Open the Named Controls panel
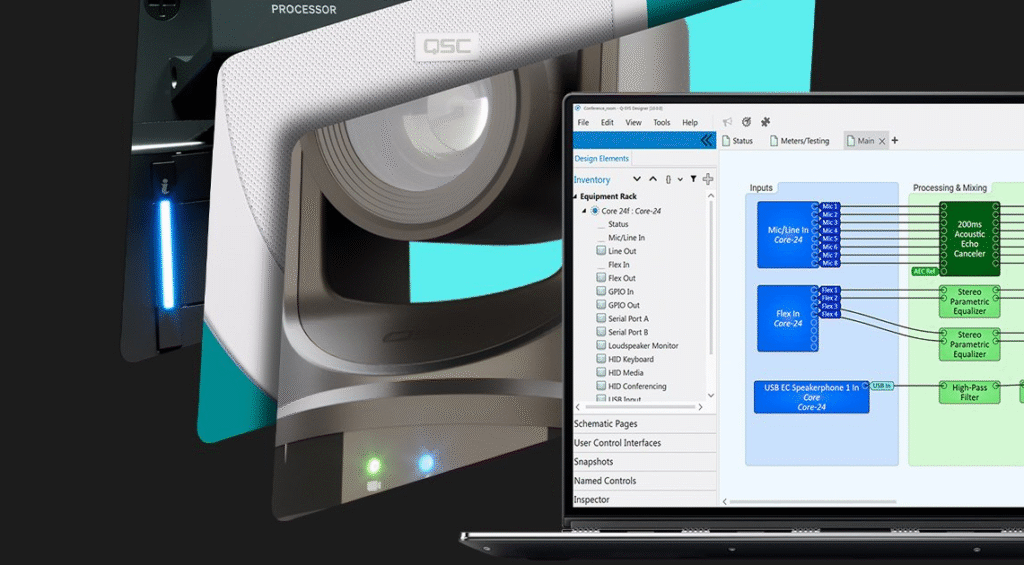 click(x=605, y=481)
